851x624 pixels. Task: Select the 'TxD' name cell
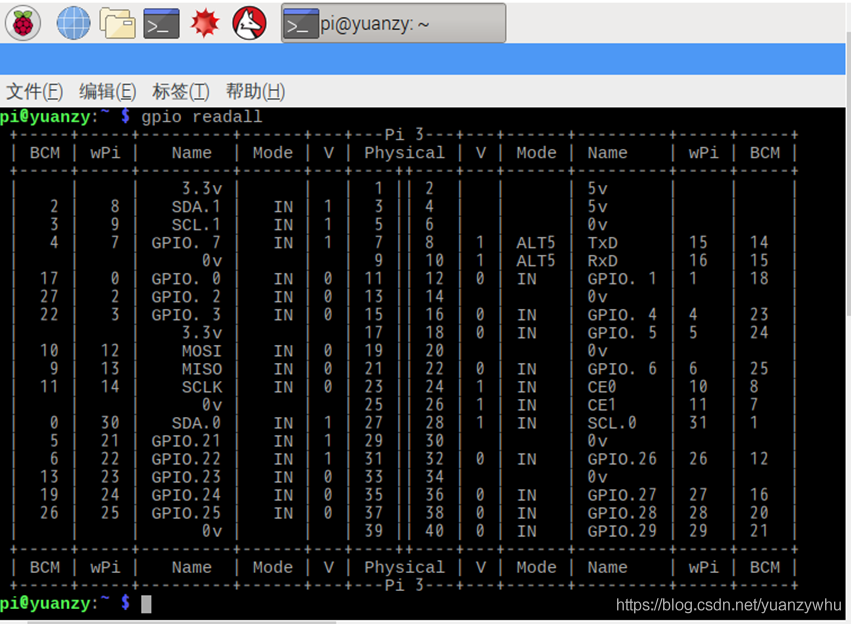click(x=602, y=243)
